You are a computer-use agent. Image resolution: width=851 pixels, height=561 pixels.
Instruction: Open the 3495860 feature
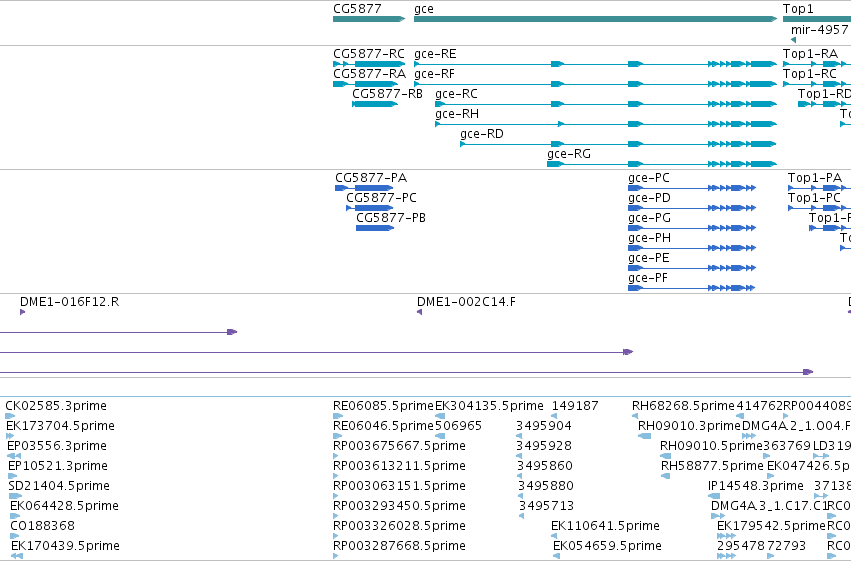(x=545, y=466)
